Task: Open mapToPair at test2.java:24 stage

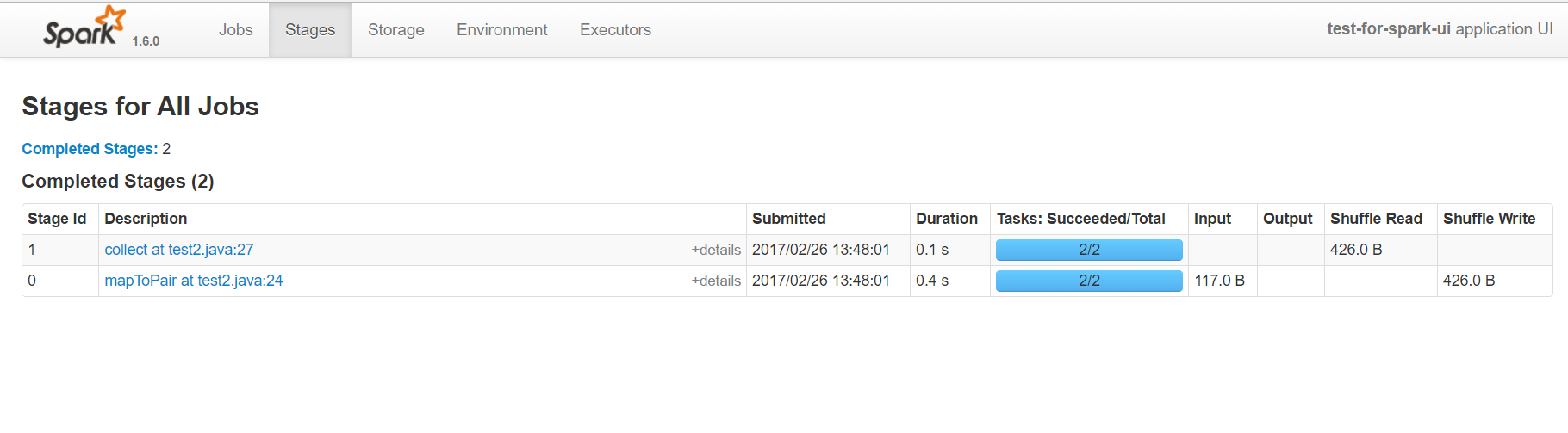Action: [x=194, y=281]
